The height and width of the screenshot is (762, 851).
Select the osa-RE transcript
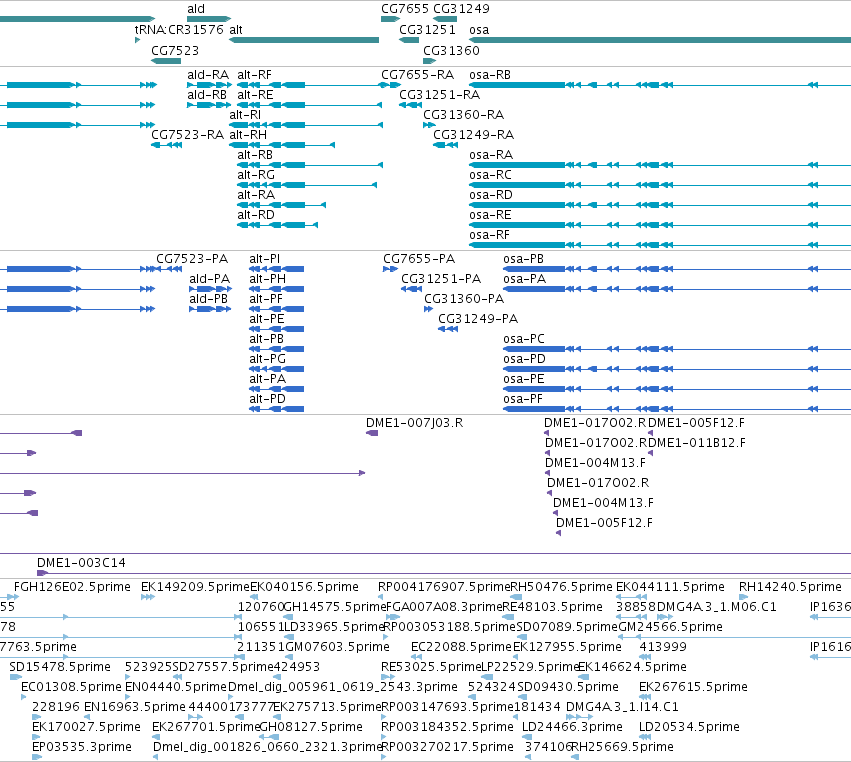(x=660, y=225)
